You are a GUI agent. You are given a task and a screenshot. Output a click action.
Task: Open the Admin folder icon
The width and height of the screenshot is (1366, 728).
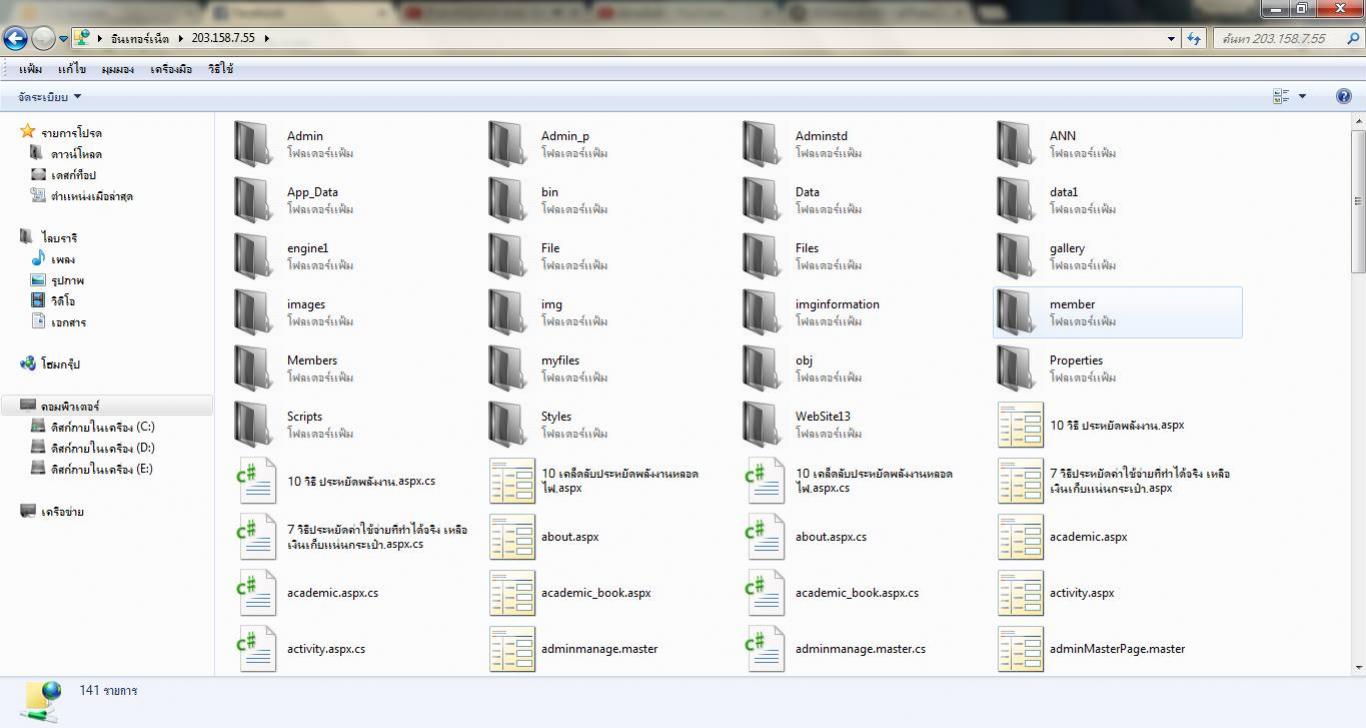pyautogui.click(x=253, y=143)
